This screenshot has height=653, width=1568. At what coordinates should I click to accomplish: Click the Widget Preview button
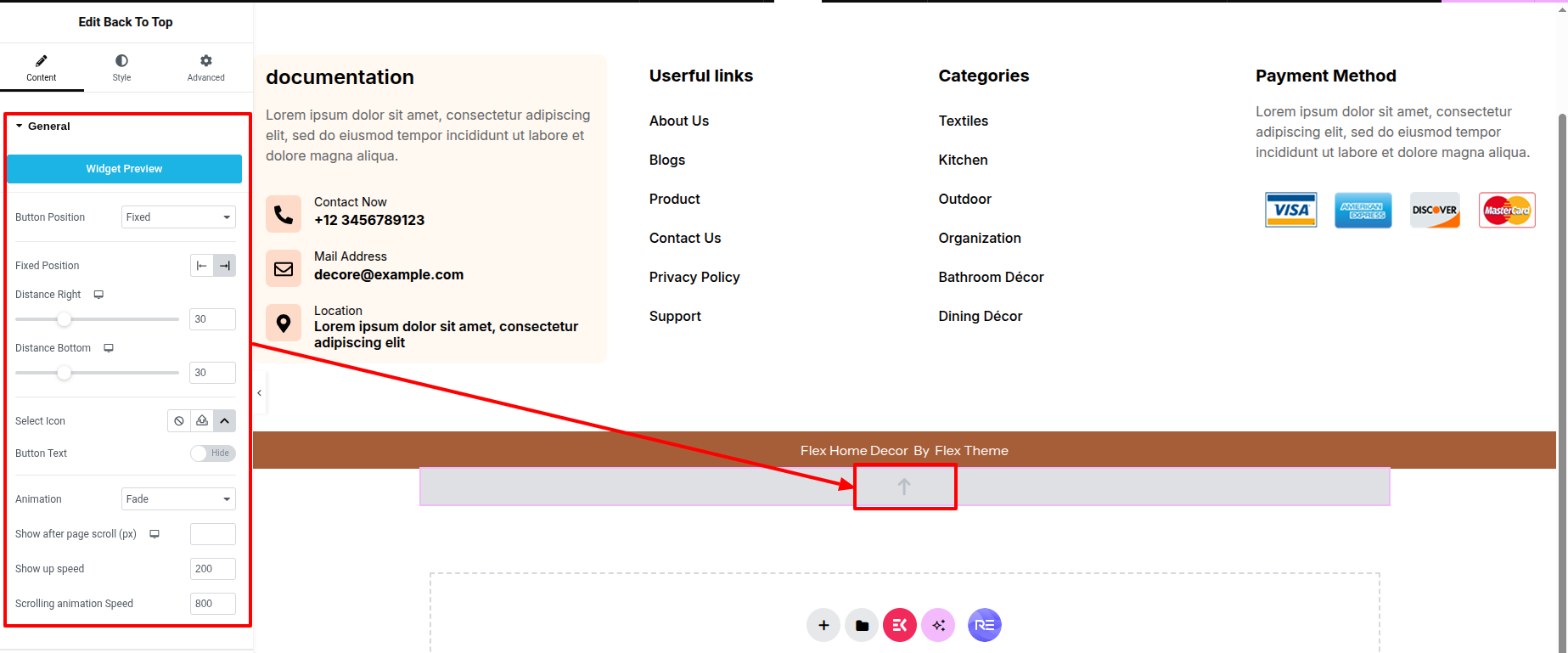[124, 169]
